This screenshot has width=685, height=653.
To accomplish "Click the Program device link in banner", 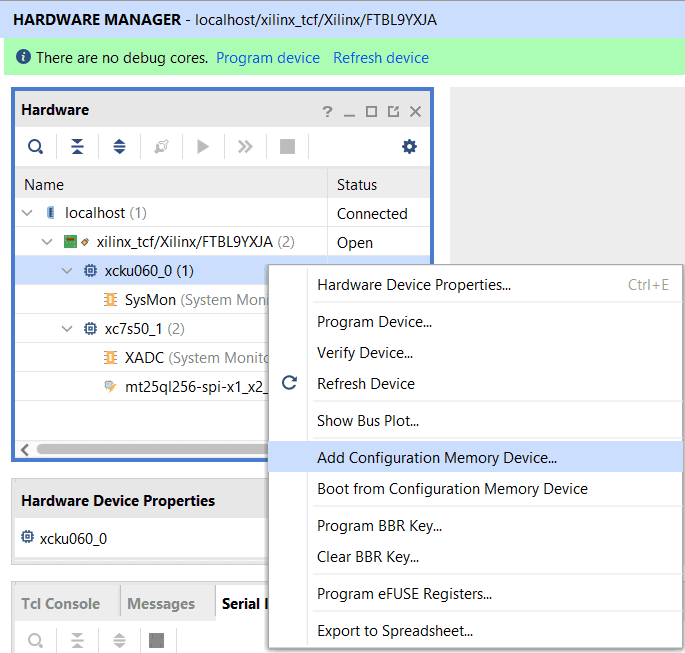I will click(x=268, y=58).
